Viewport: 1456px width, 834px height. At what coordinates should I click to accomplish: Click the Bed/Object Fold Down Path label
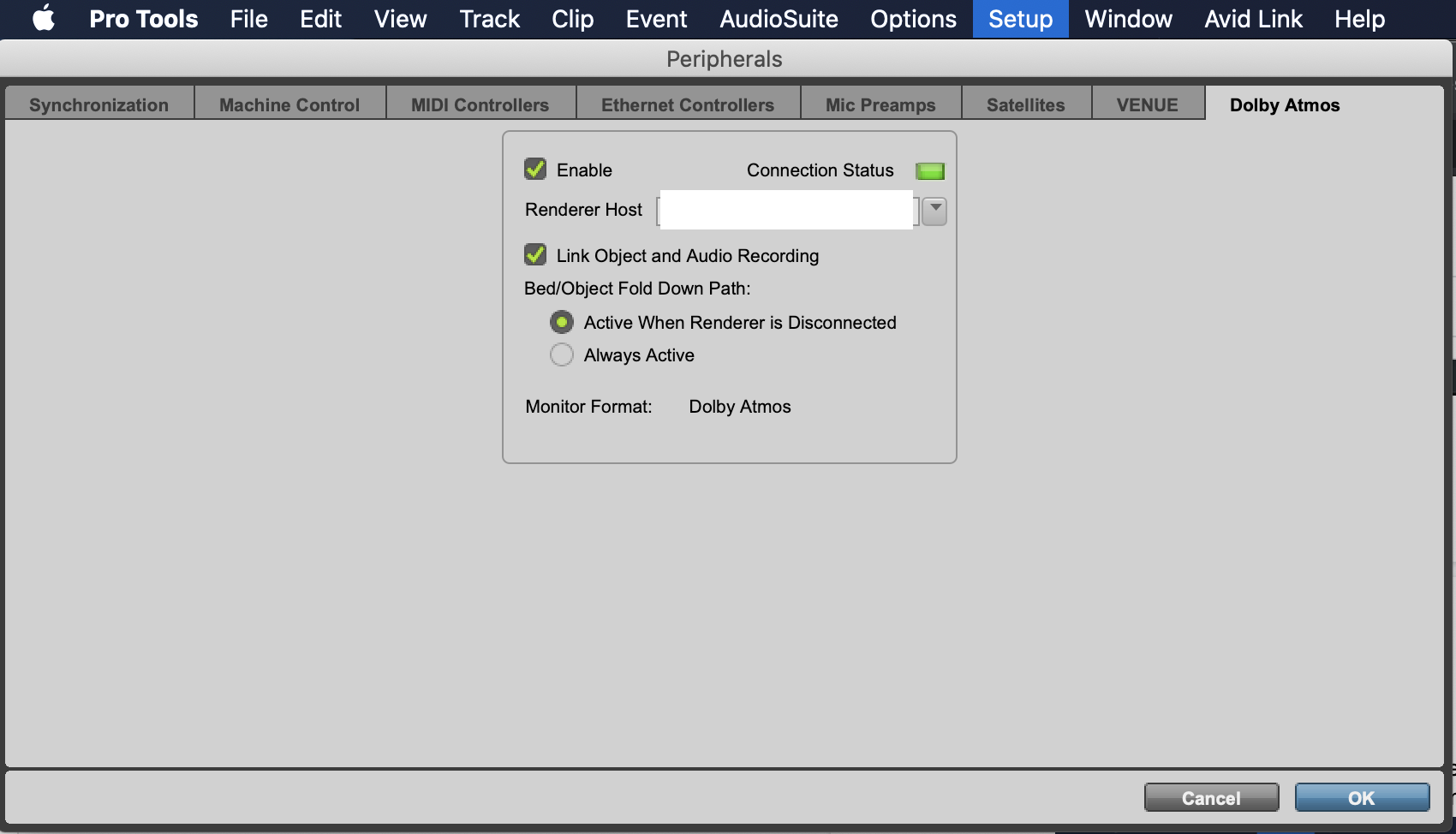637,289
